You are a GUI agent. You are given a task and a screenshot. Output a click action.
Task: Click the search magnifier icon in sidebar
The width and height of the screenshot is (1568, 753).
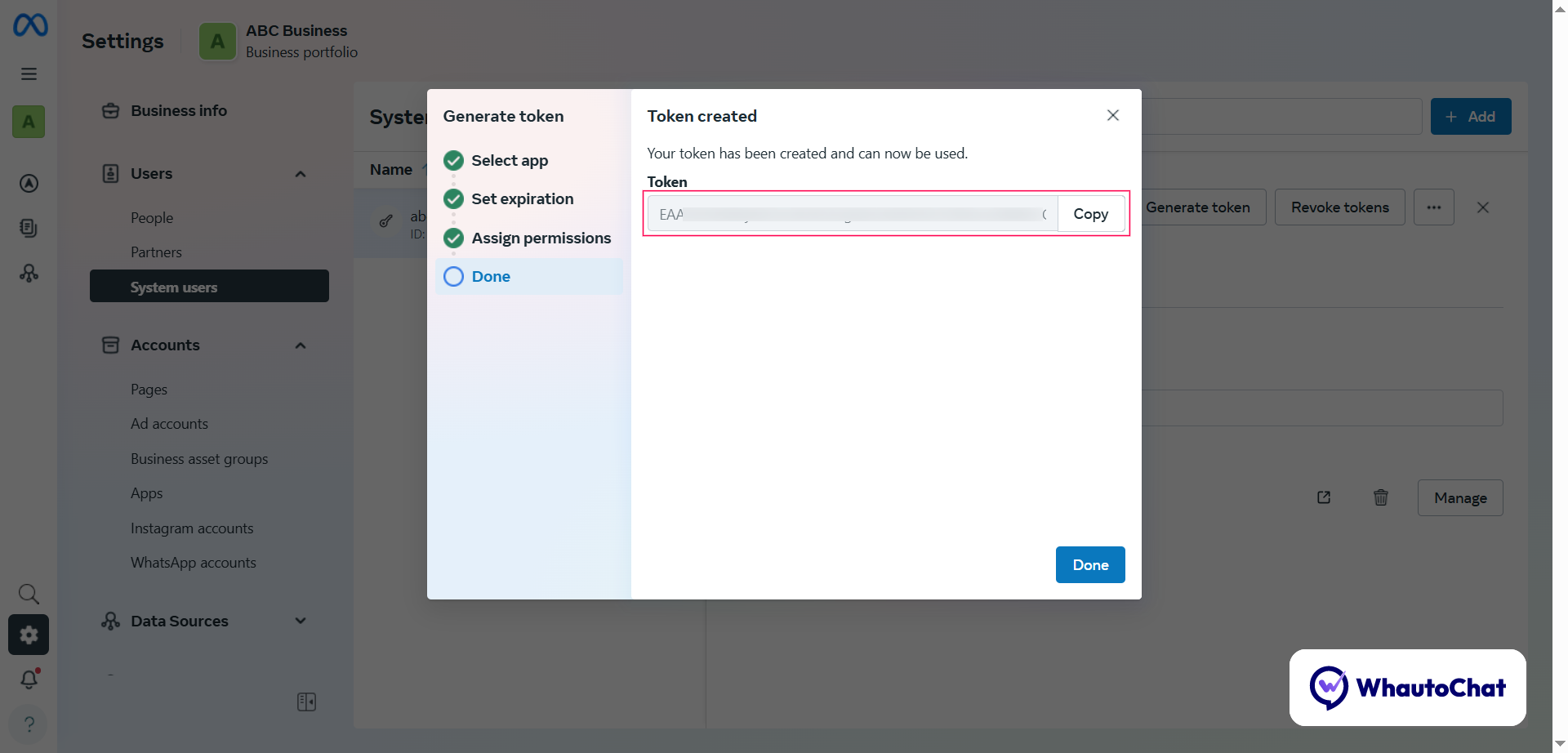(x=29, y=594)
